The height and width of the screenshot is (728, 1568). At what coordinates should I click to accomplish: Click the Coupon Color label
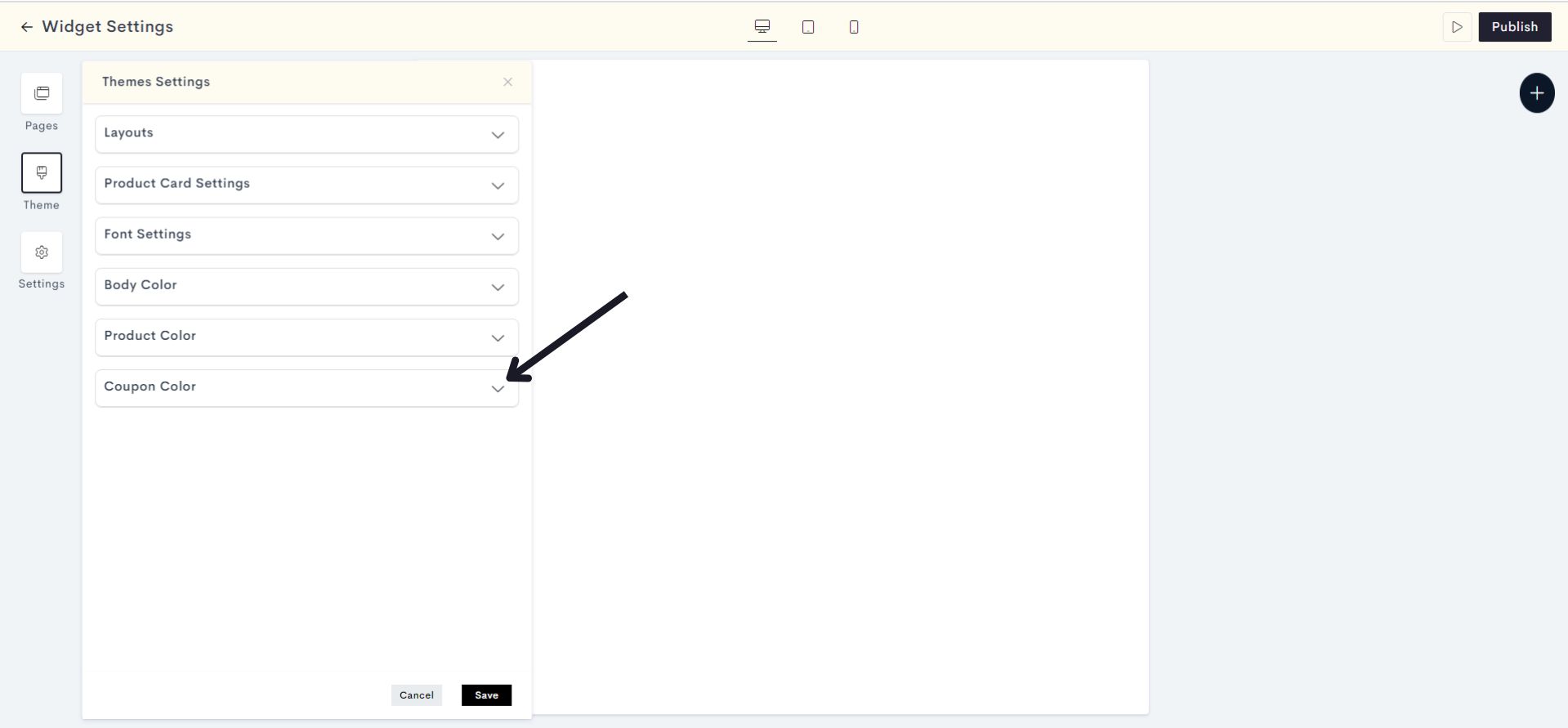[150, 386]
